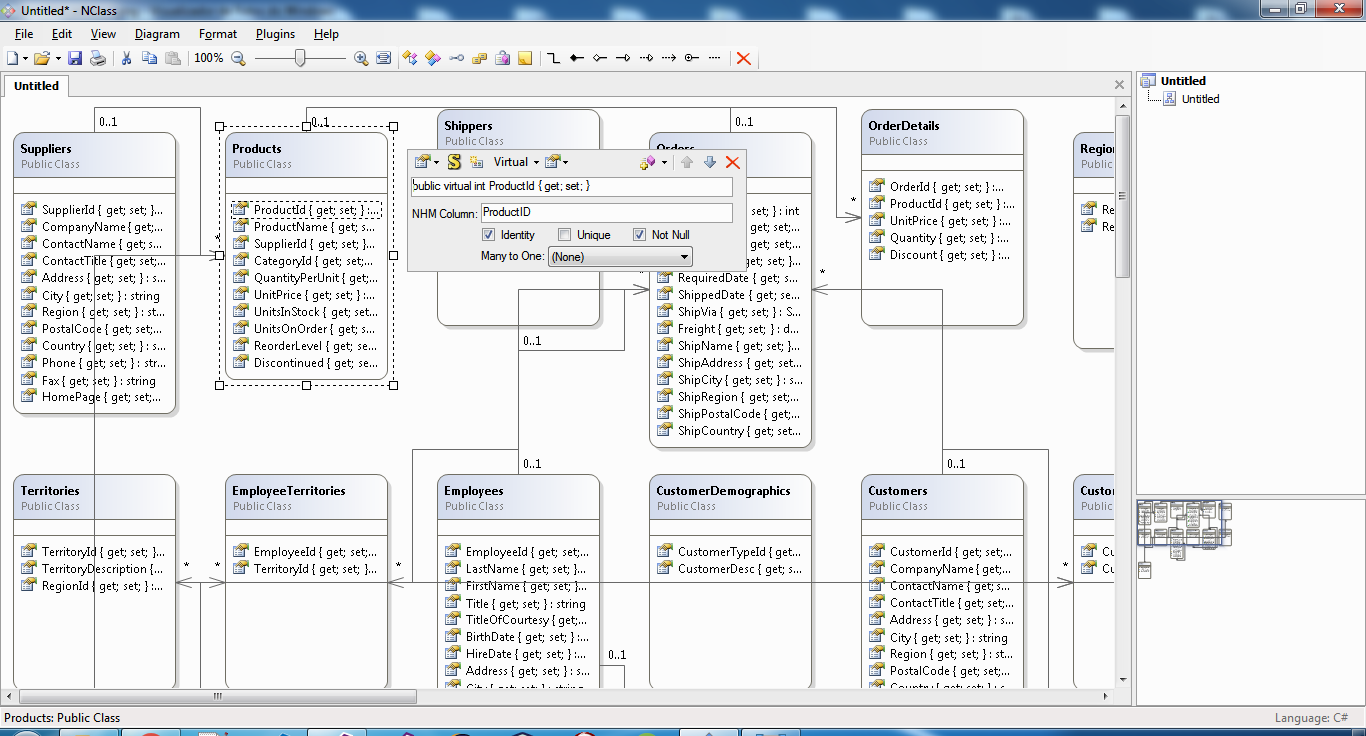This screenshot has height=736, width=1366.
Task: Add a New Interface from toolbar
Action: 457,58
